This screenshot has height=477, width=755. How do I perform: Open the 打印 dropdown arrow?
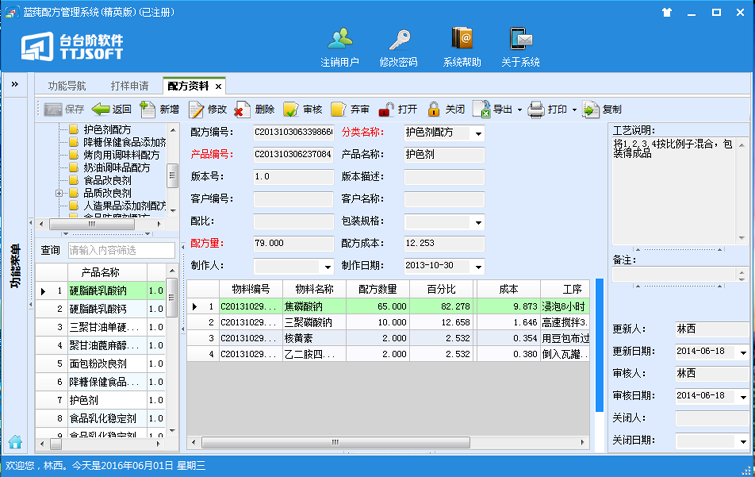pos(574,110)
